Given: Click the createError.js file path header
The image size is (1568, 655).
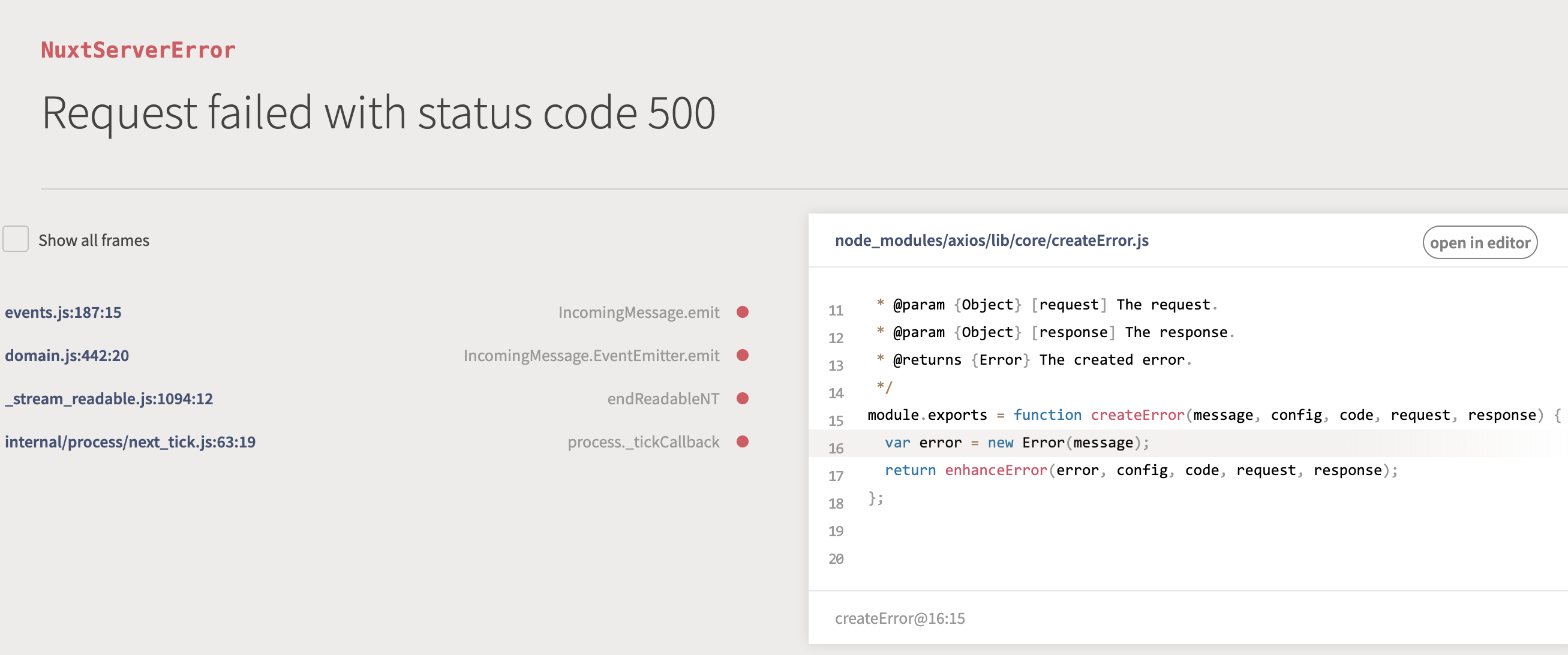Looking at the screenshot, I should 991,241.
